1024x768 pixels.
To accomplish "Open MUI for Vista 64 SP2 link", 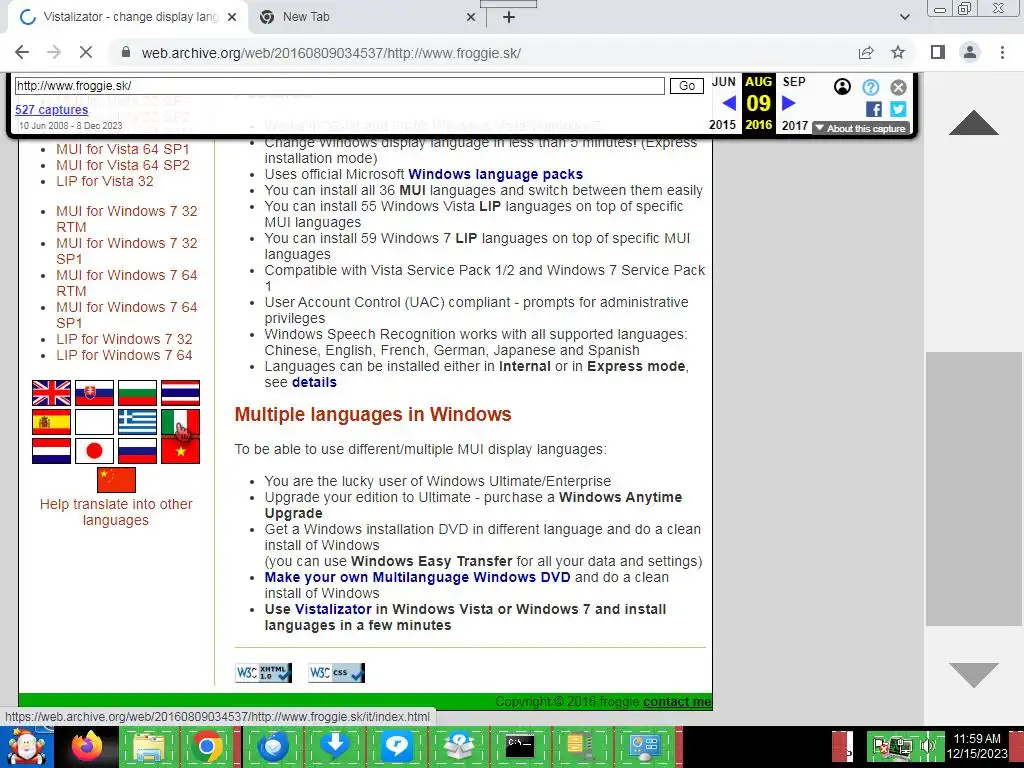I will click(123, 165).
